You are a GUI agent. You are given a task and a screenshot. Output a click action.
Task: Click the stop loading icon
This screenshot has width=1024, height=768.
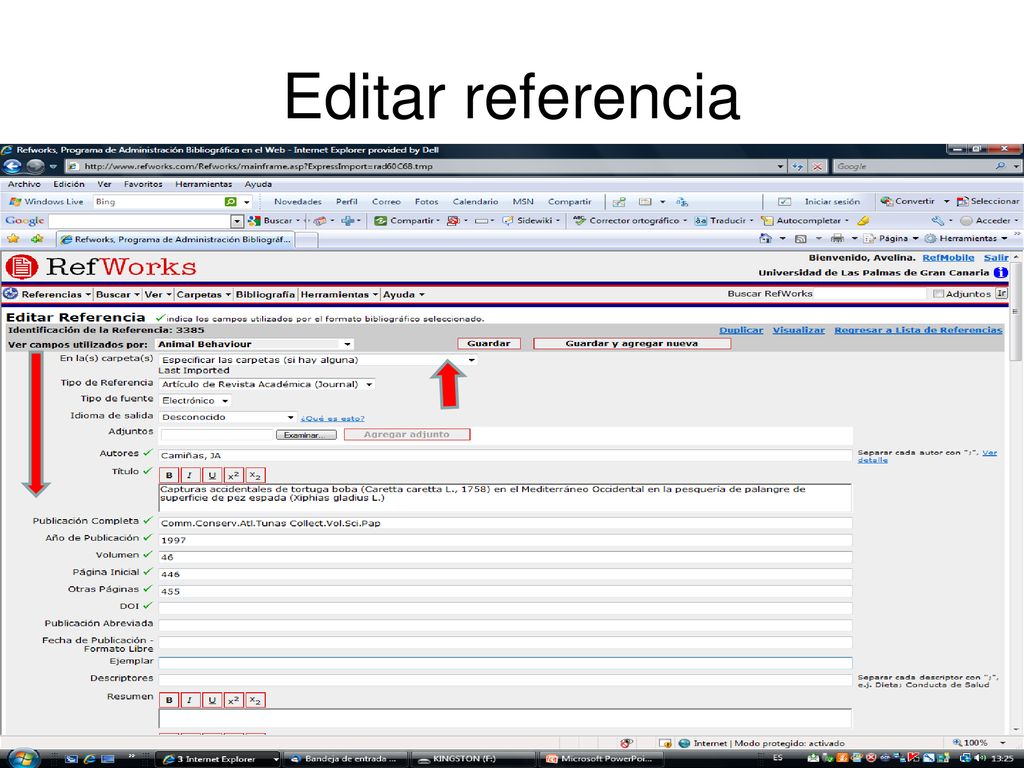(x=818, y=167)
